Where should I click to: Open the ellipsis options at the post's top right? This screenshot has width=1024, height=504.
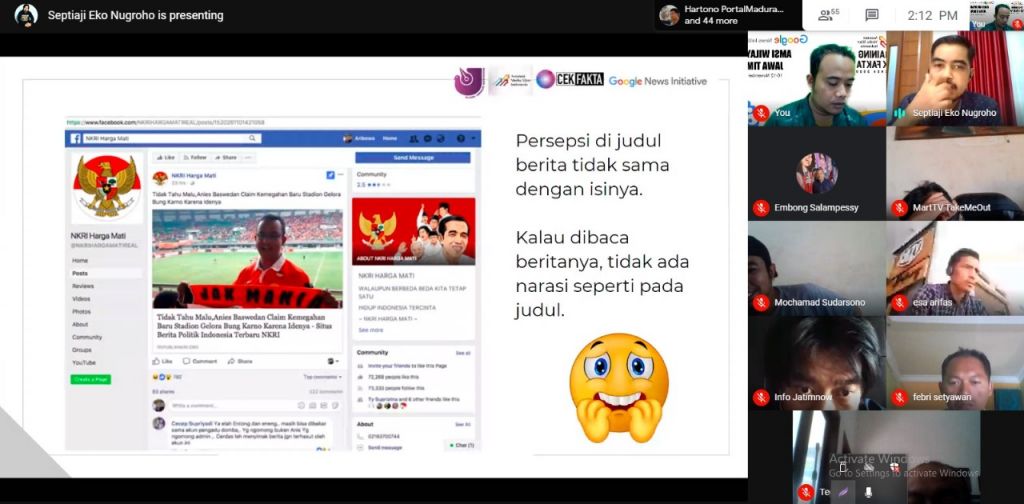click(341, 174)
